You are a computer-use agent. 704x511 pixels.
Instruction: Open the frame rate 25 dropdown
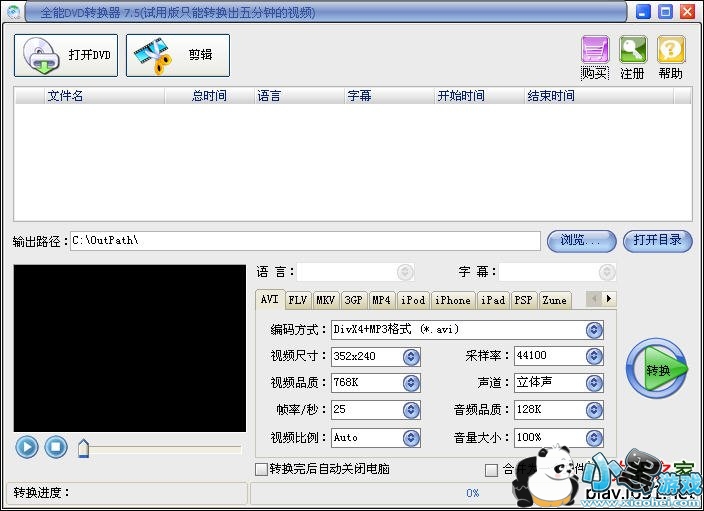[411, 410]
